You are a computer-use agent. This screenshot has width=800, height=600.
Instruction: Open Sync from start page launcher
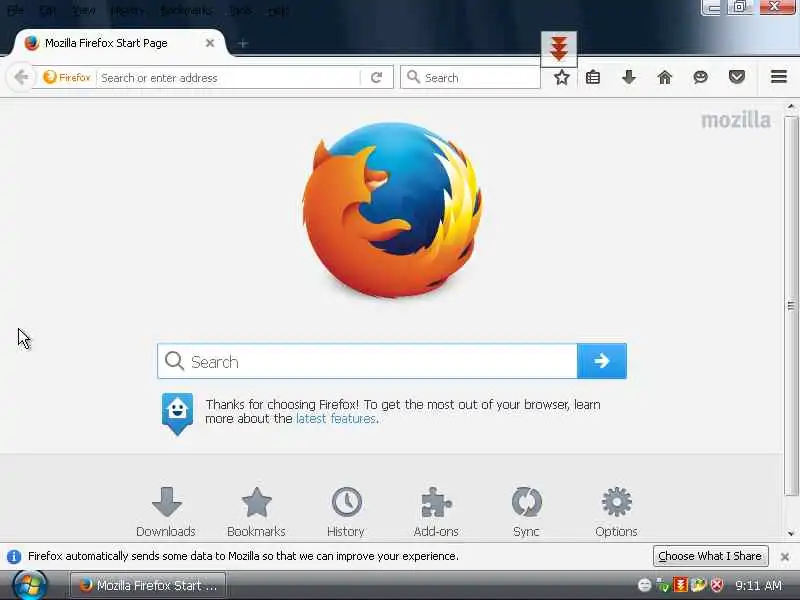coord(526,512)
